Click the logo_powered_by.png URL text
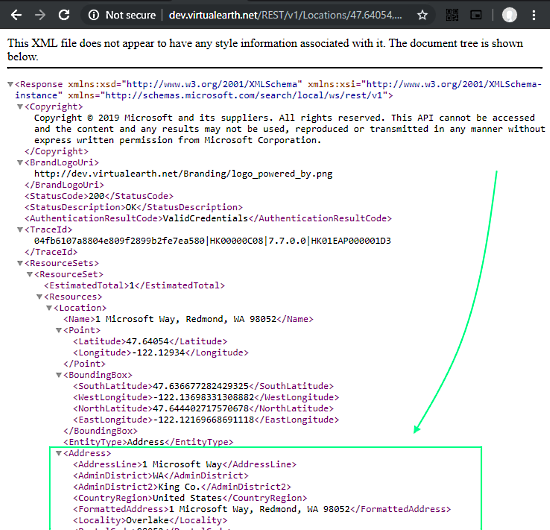Viewport: 550px width, 530px height. [x=183, y=174]
